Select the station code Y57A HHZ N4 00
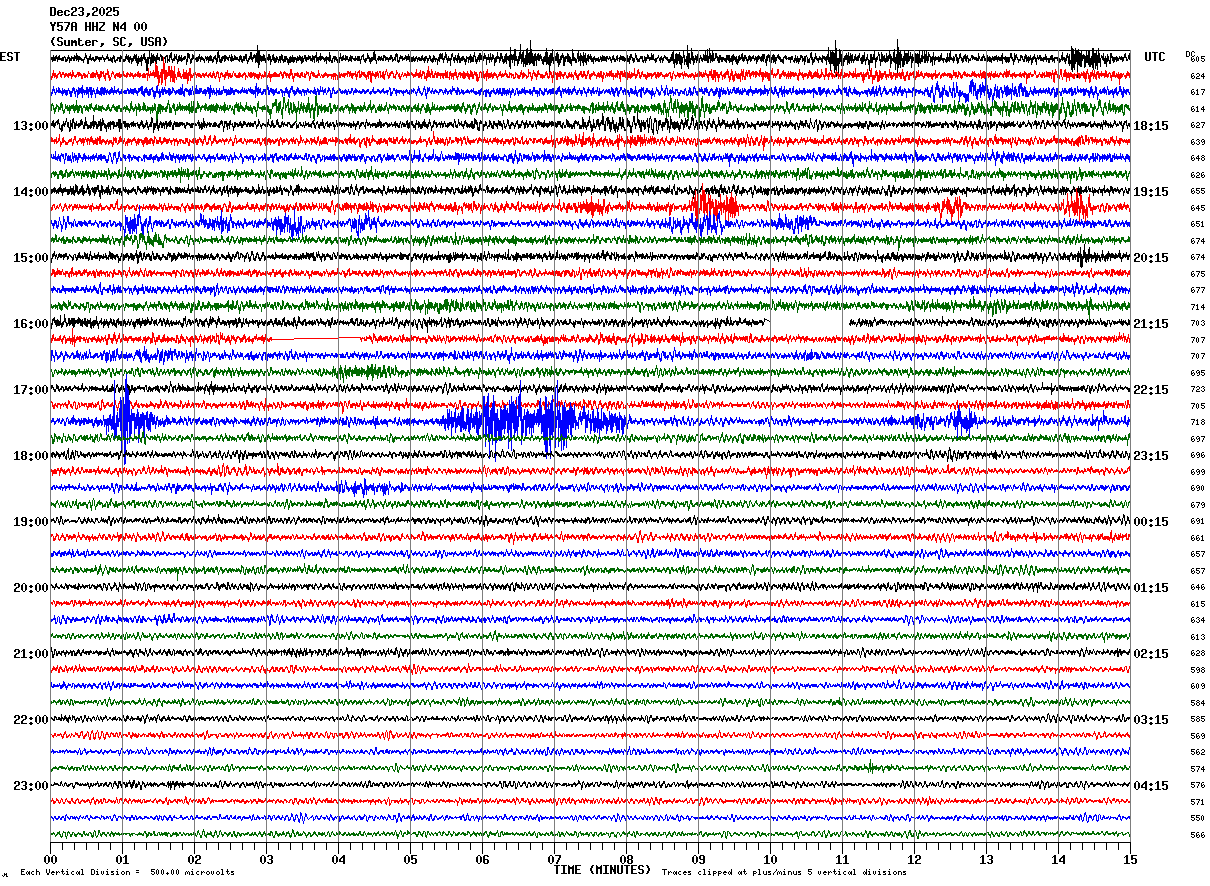 pyautogui.click(x=98, y=27)
